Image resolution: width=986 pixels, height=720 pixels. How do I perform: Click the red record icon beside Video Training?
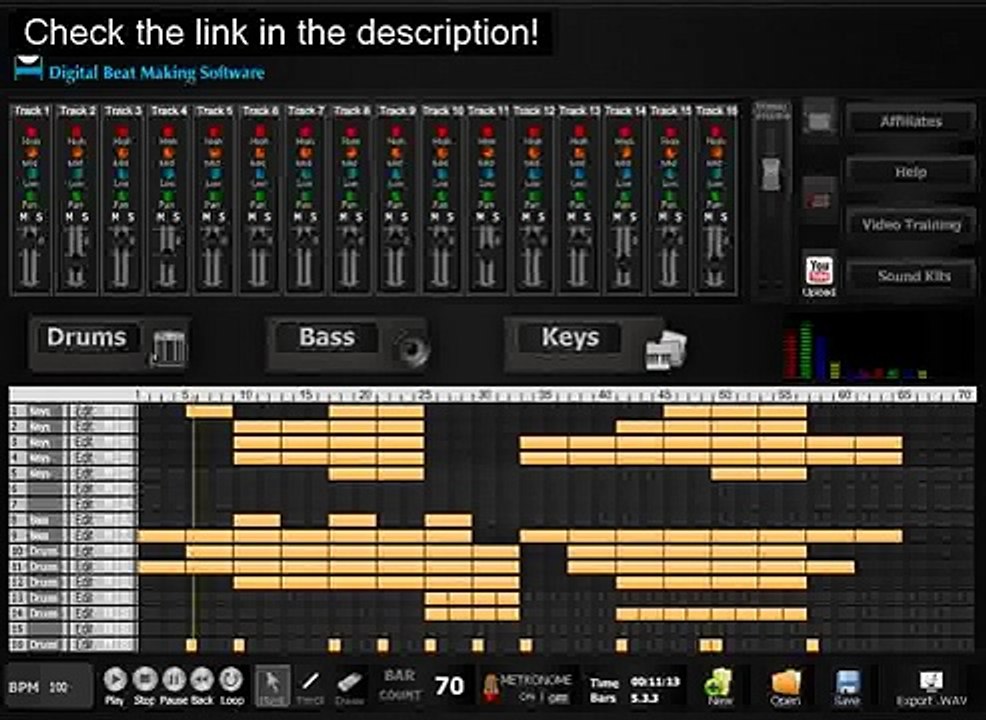click(819, 200)
